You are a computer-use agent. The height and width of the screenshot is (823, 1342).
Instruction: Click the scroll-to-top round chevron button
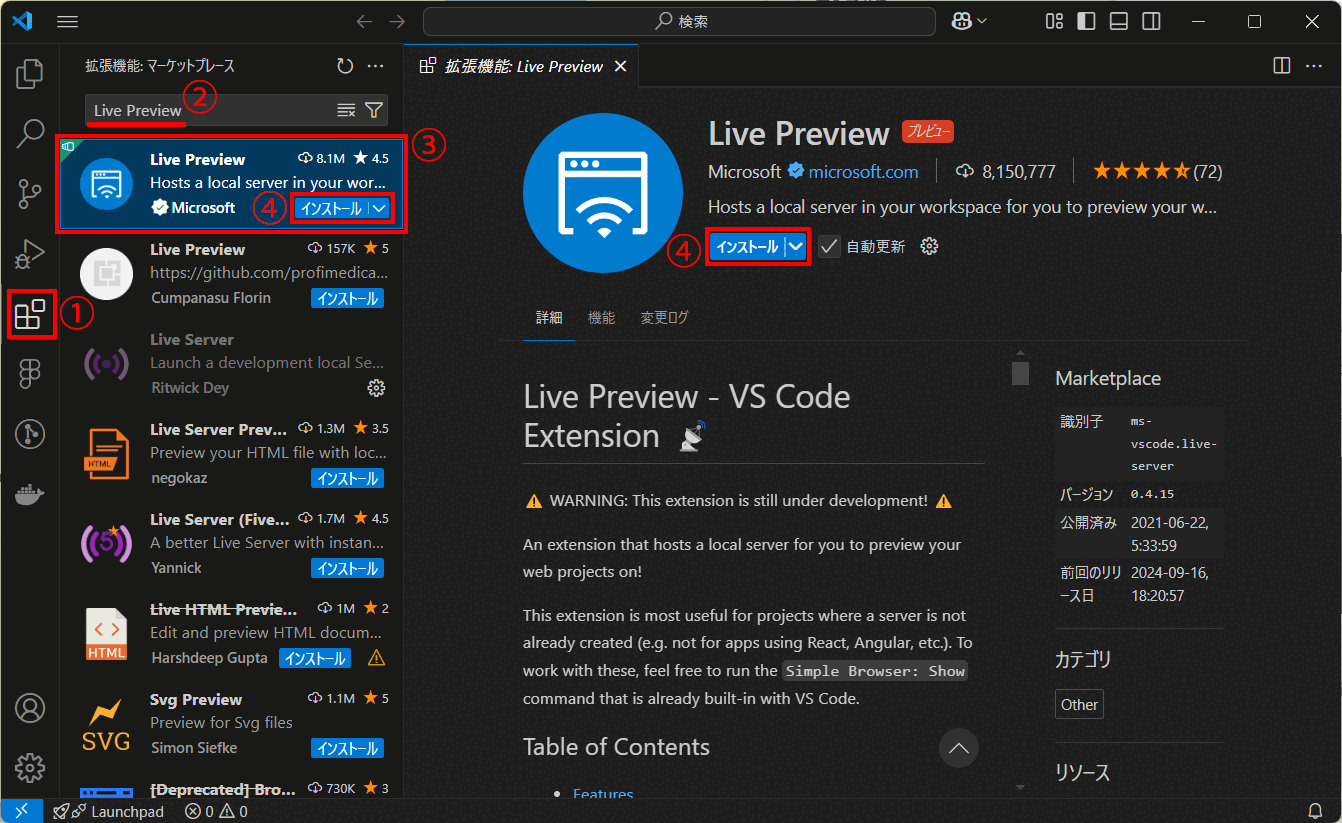pyautogui.click(x=959, y=748)
